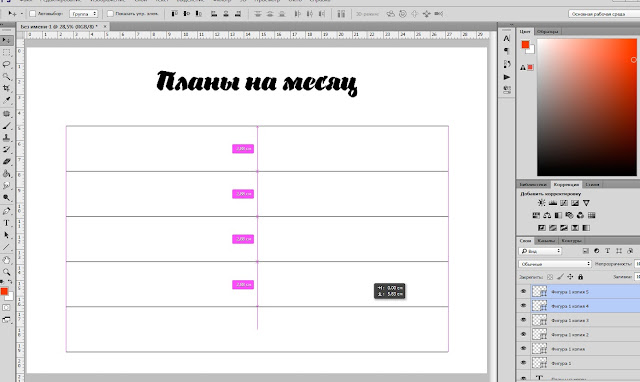Select the Path Selection tool
This screenshot has width=640, height=382.
(x=7, y=235)
